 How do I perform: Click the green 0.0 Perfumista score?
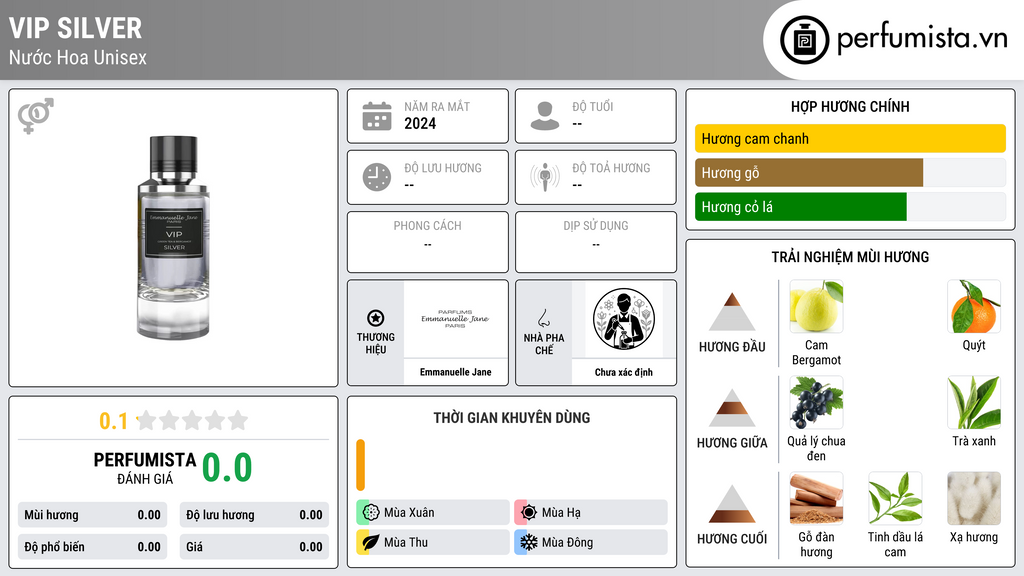click(227, 467)
